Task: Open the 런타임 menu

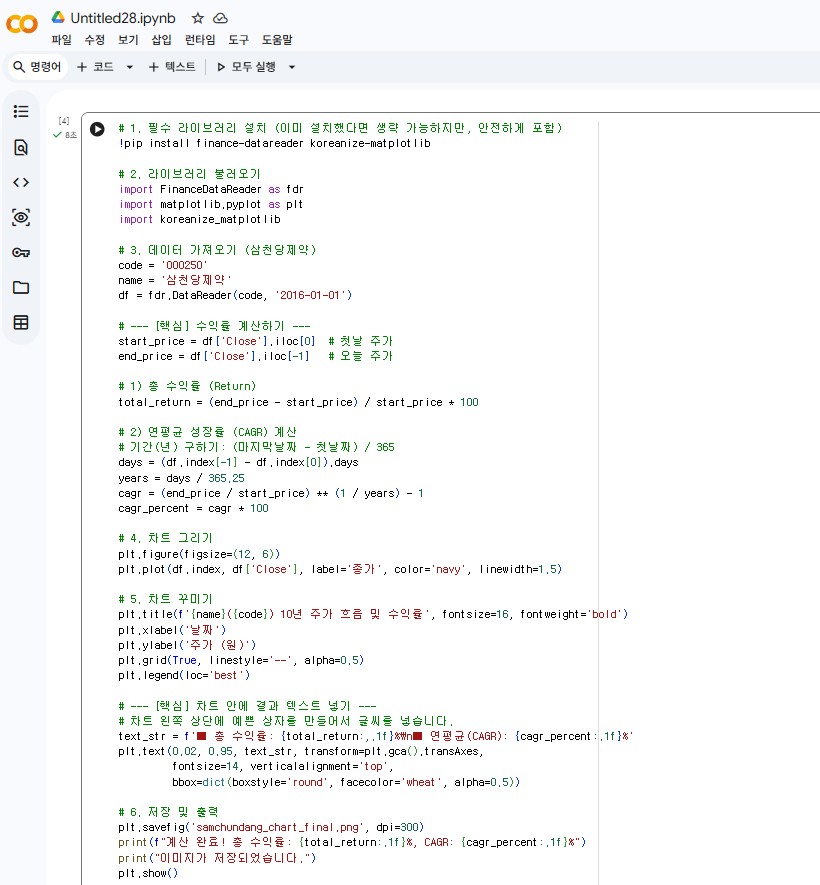Action: point(200,40)
